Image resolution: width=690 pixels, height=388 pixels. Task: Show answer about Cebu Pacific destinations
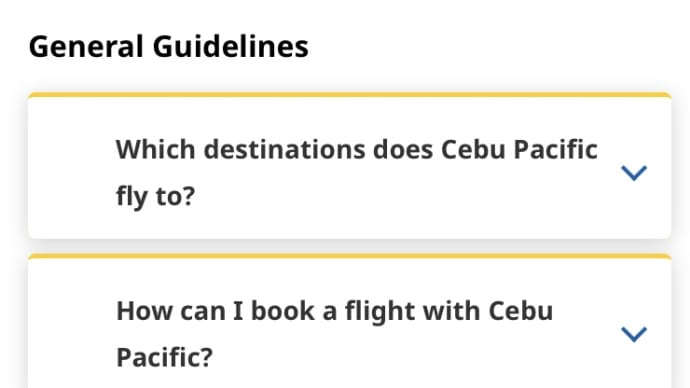tap(349, 166)
